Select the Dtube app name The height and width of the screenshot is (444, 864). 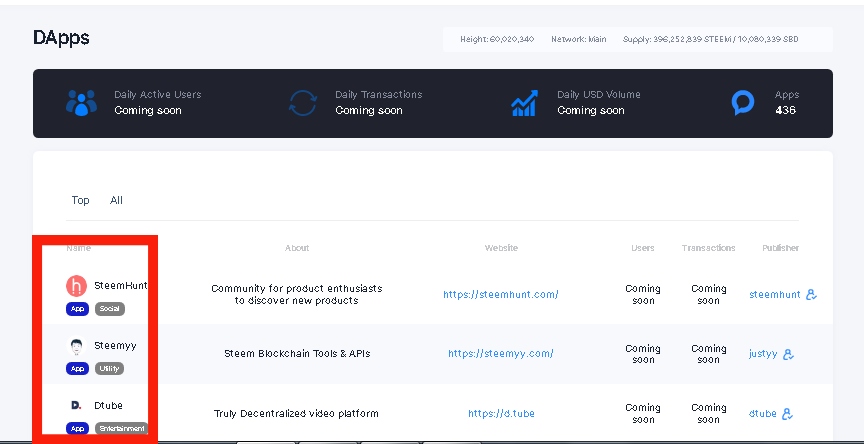coord(108,405)
